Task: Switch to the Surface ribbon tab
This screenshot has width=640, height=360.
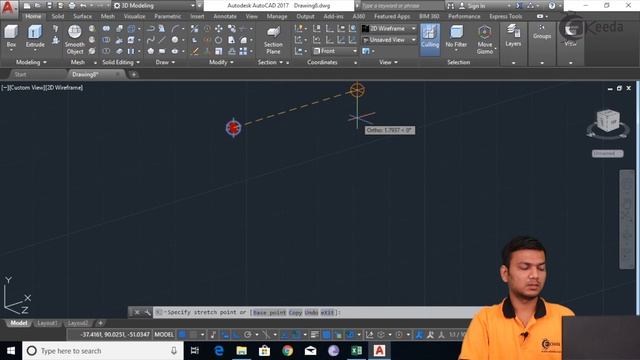Action: 82,16
